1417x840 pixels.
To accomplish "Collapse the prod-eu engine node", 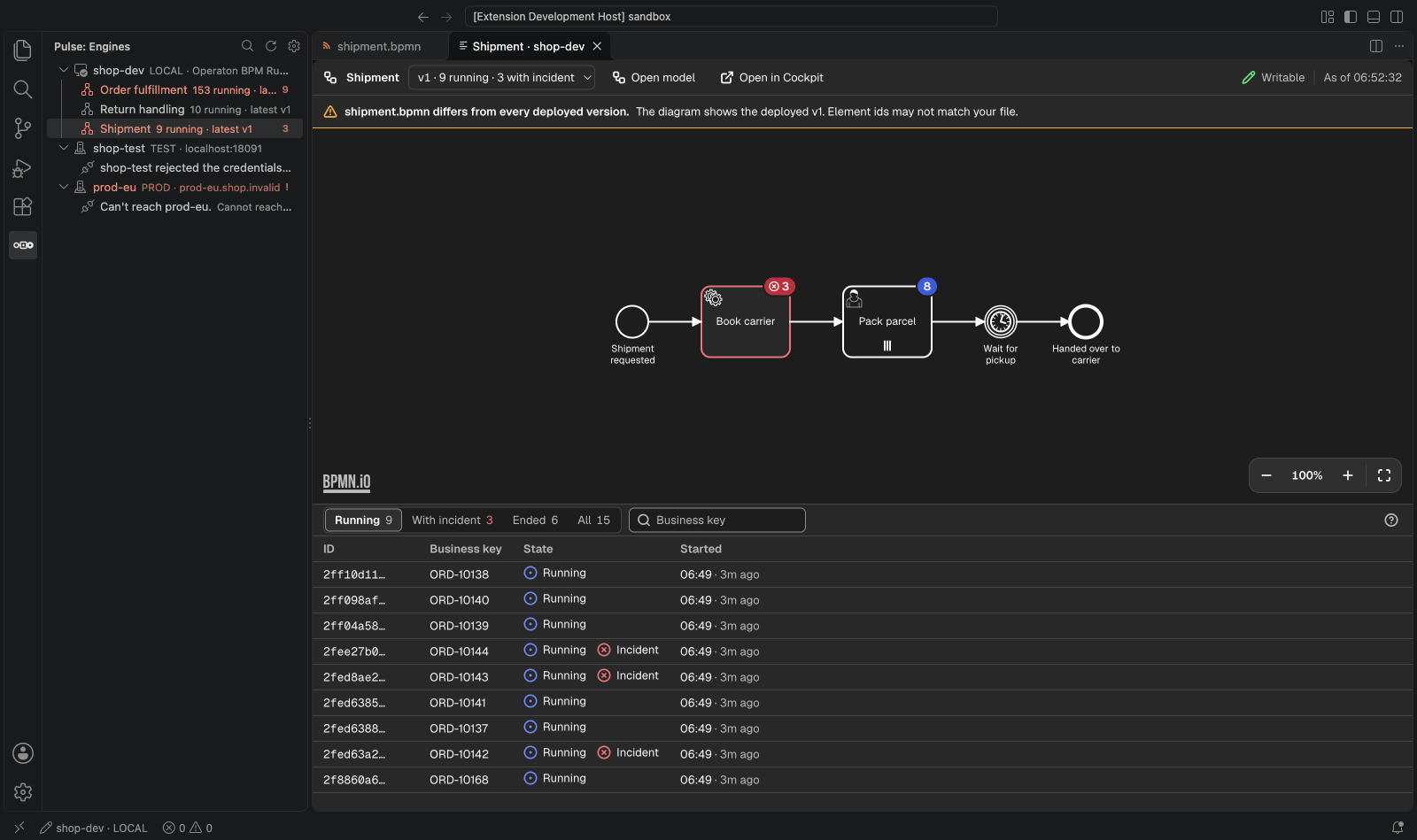I will point(64,187).
